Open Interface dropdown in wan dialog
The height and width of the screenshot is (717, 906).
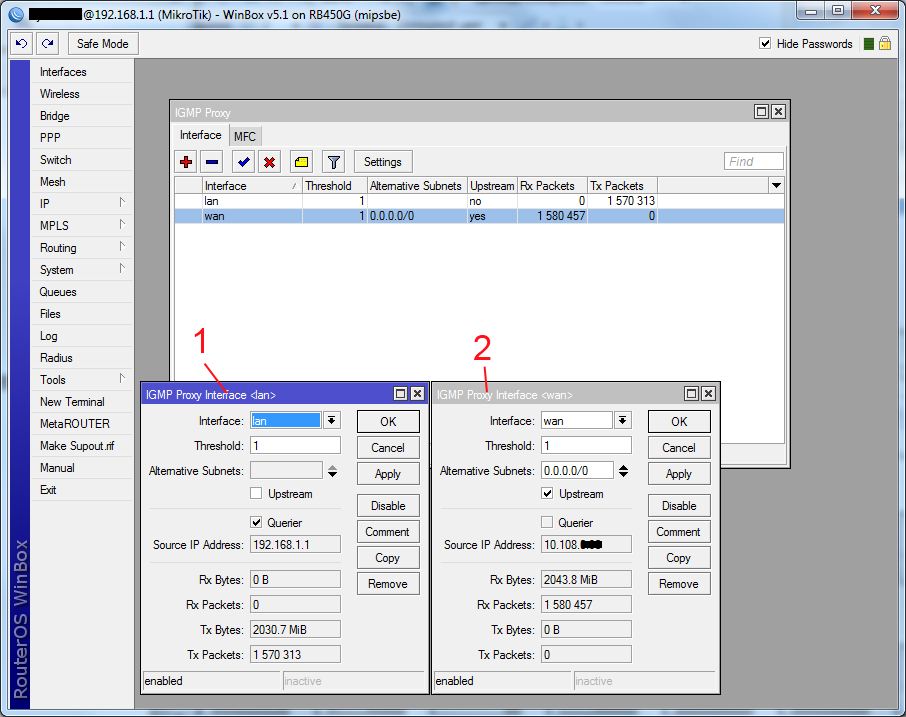(x=623, y=421)
